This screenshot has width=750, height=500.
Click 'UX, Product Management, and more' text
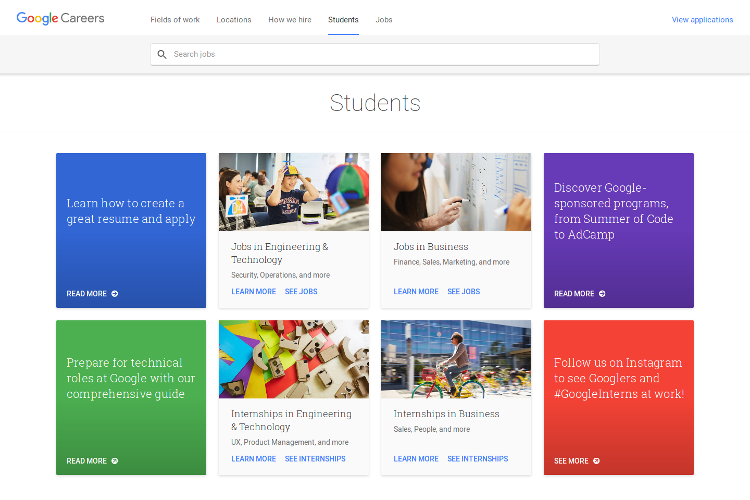(x=290, y=442)
